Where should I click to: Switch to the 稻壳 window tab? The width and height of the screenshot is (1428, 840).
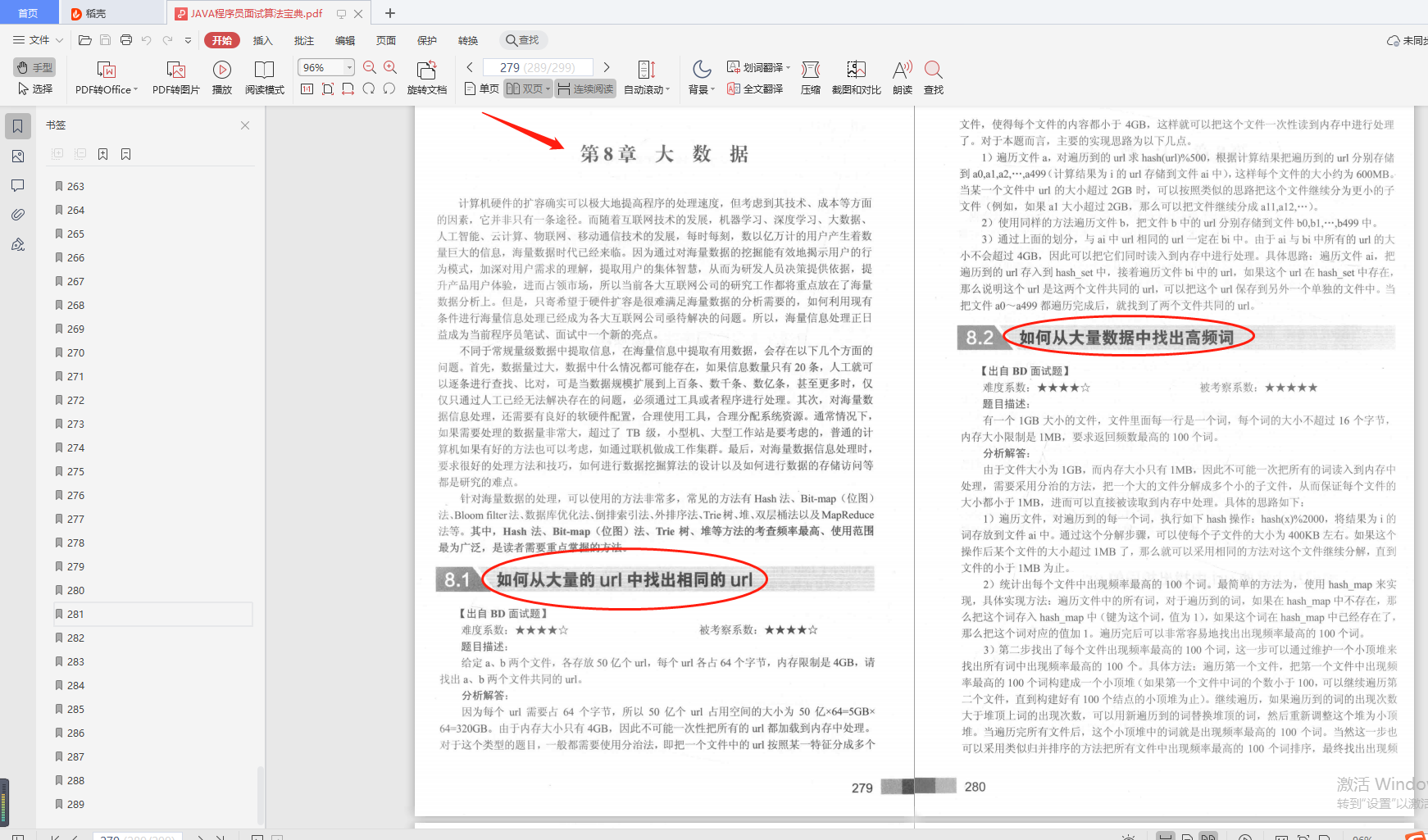tap(112, 13)
